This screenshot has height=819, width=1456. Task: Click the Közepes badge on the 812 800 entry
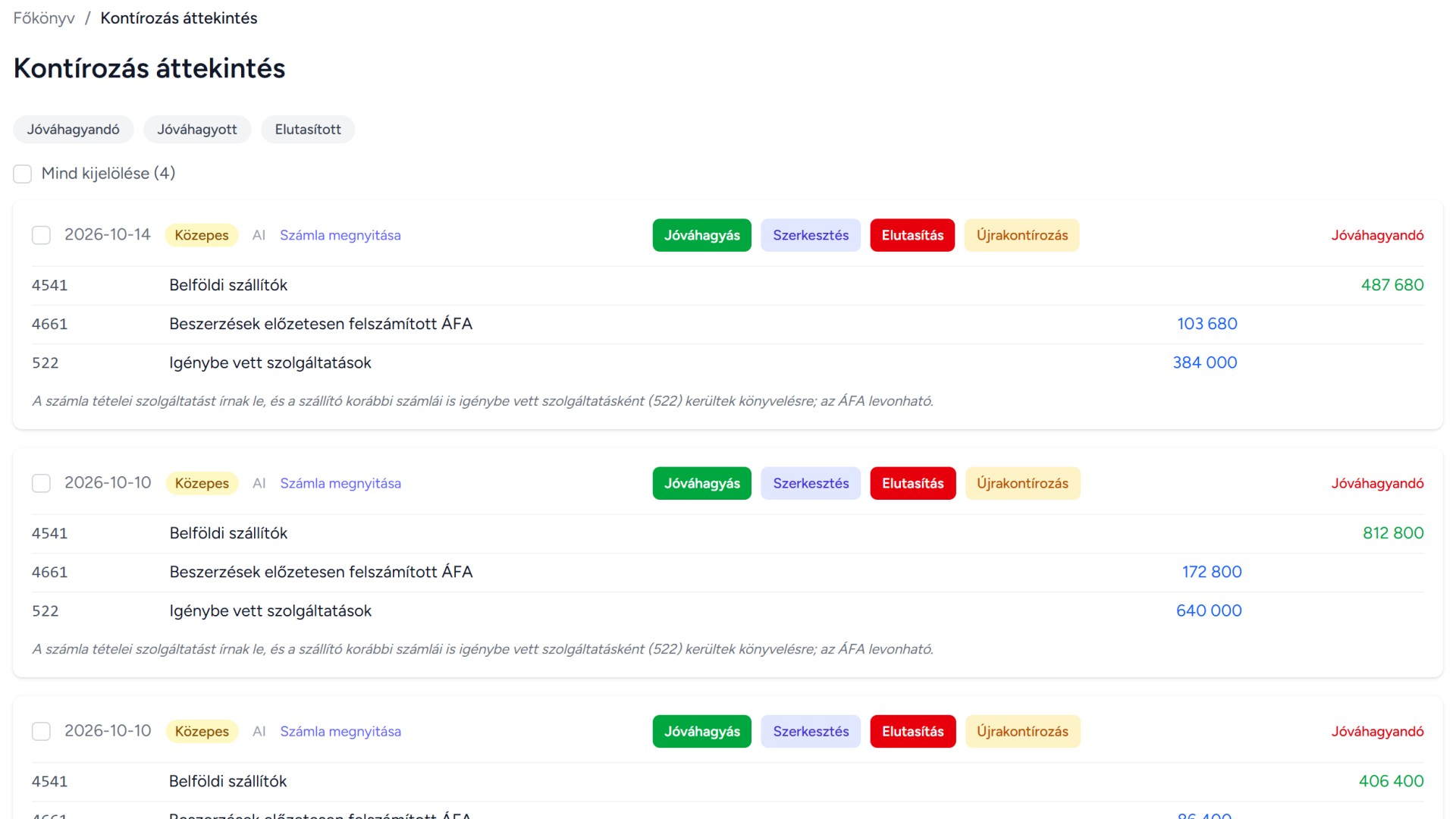[x=202, y=483]
